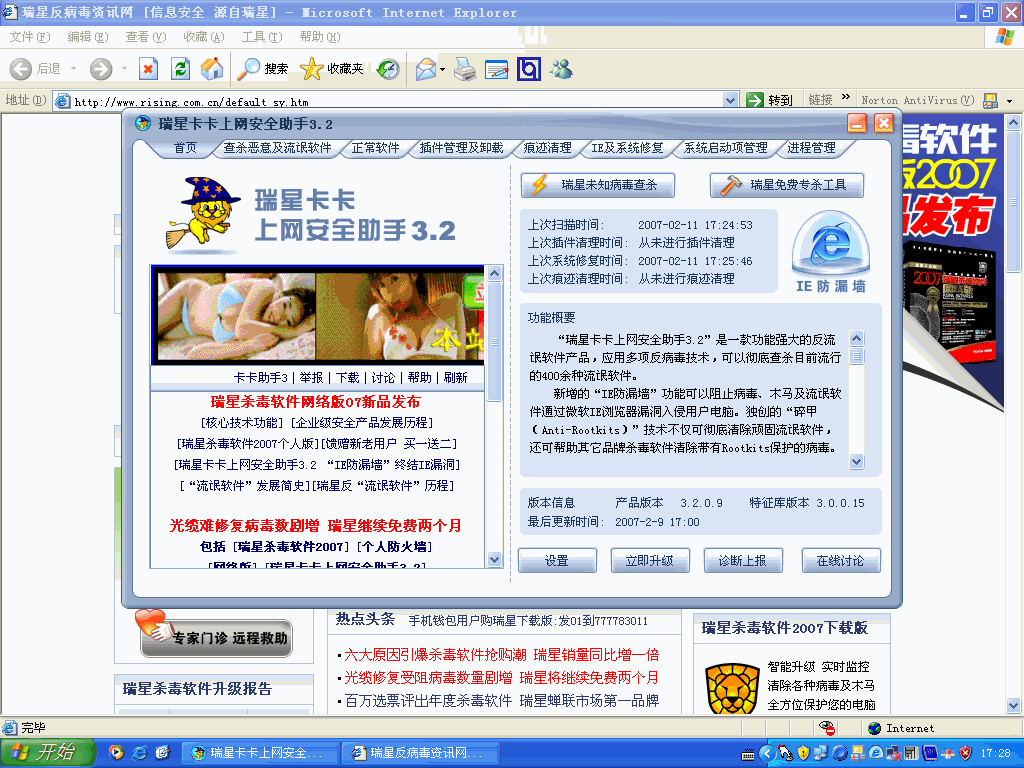Open the Back button history dropdown
Viewport: 1024px width, 768px height.
pos(73,69)
